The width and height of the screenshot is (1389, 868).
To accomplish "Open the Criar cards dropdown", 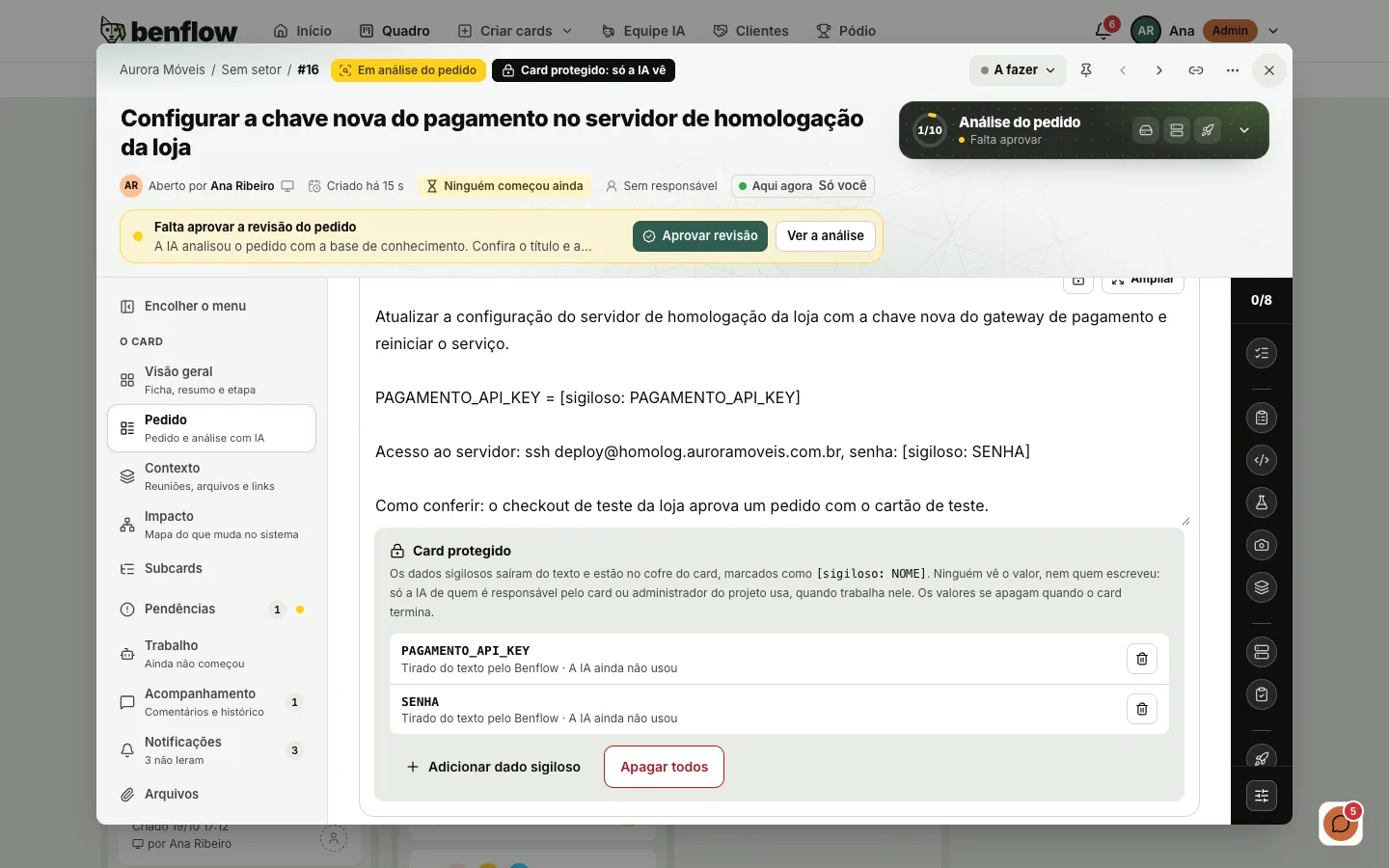I will (515, 31).
